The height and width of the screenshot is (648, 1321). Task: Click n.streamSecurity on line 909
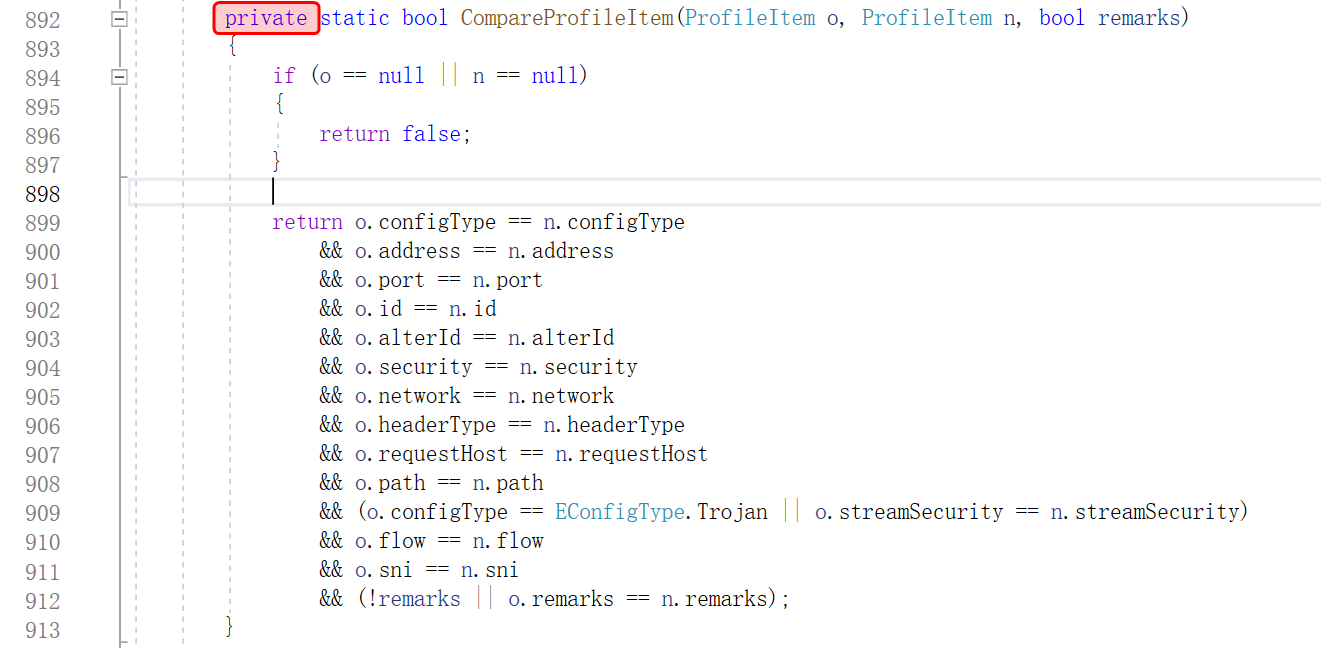pyautogui.click(x=1144, y=512)
